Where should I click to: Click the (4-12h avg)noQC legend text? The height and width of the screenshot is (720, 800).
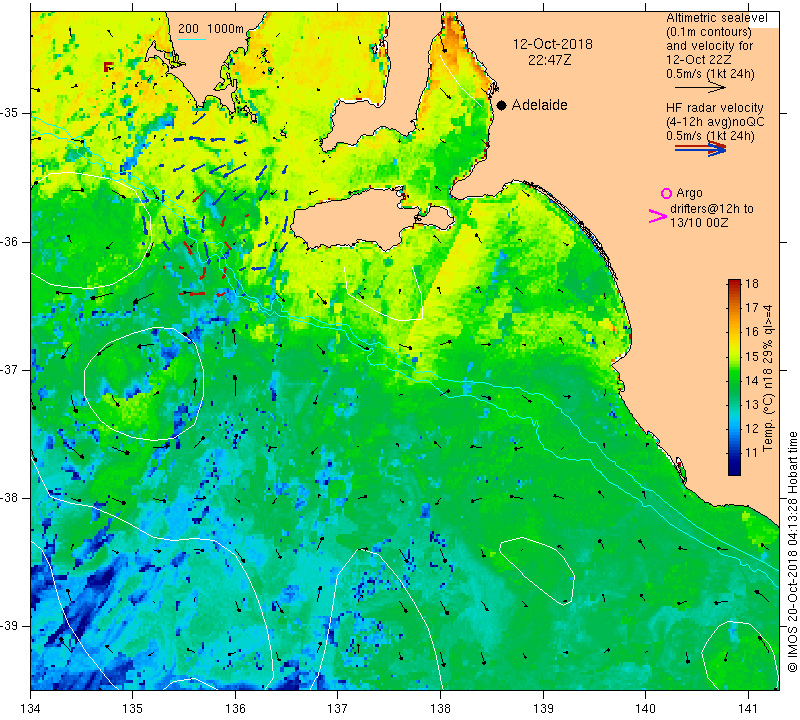click(x=715, y=122)
